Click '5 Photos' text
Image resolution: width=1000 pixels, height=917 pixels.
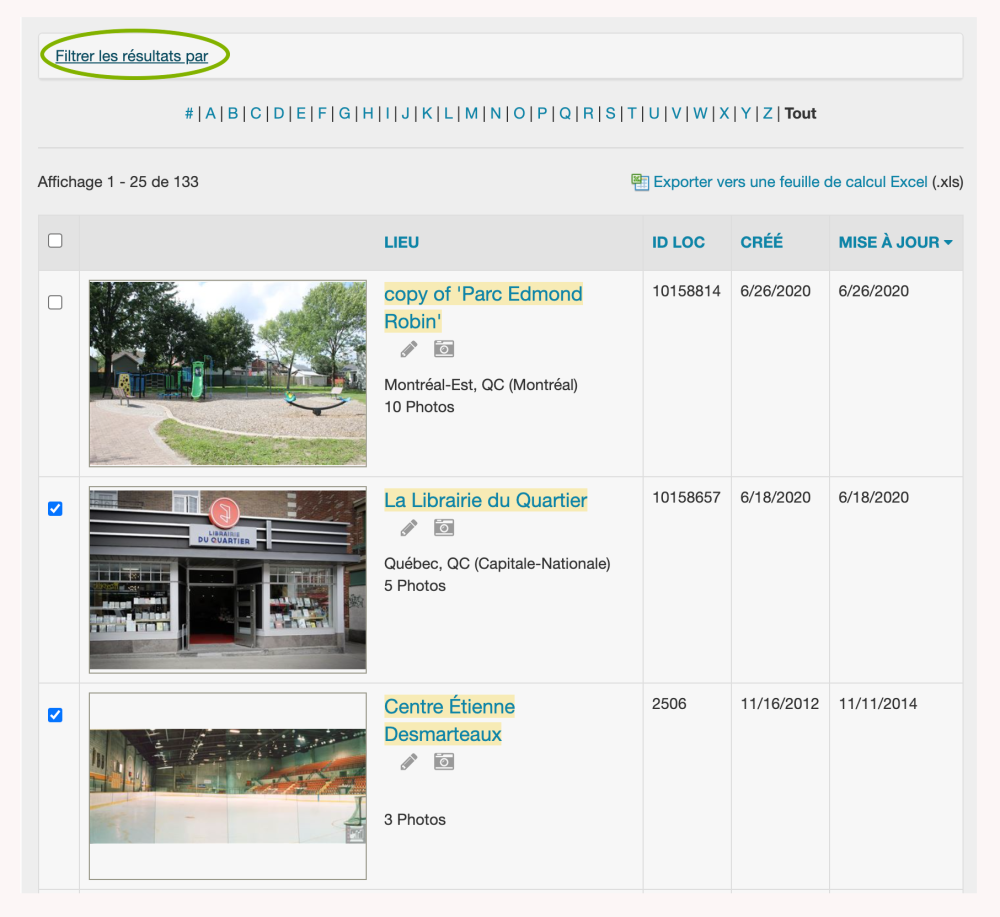click(415, 585)
